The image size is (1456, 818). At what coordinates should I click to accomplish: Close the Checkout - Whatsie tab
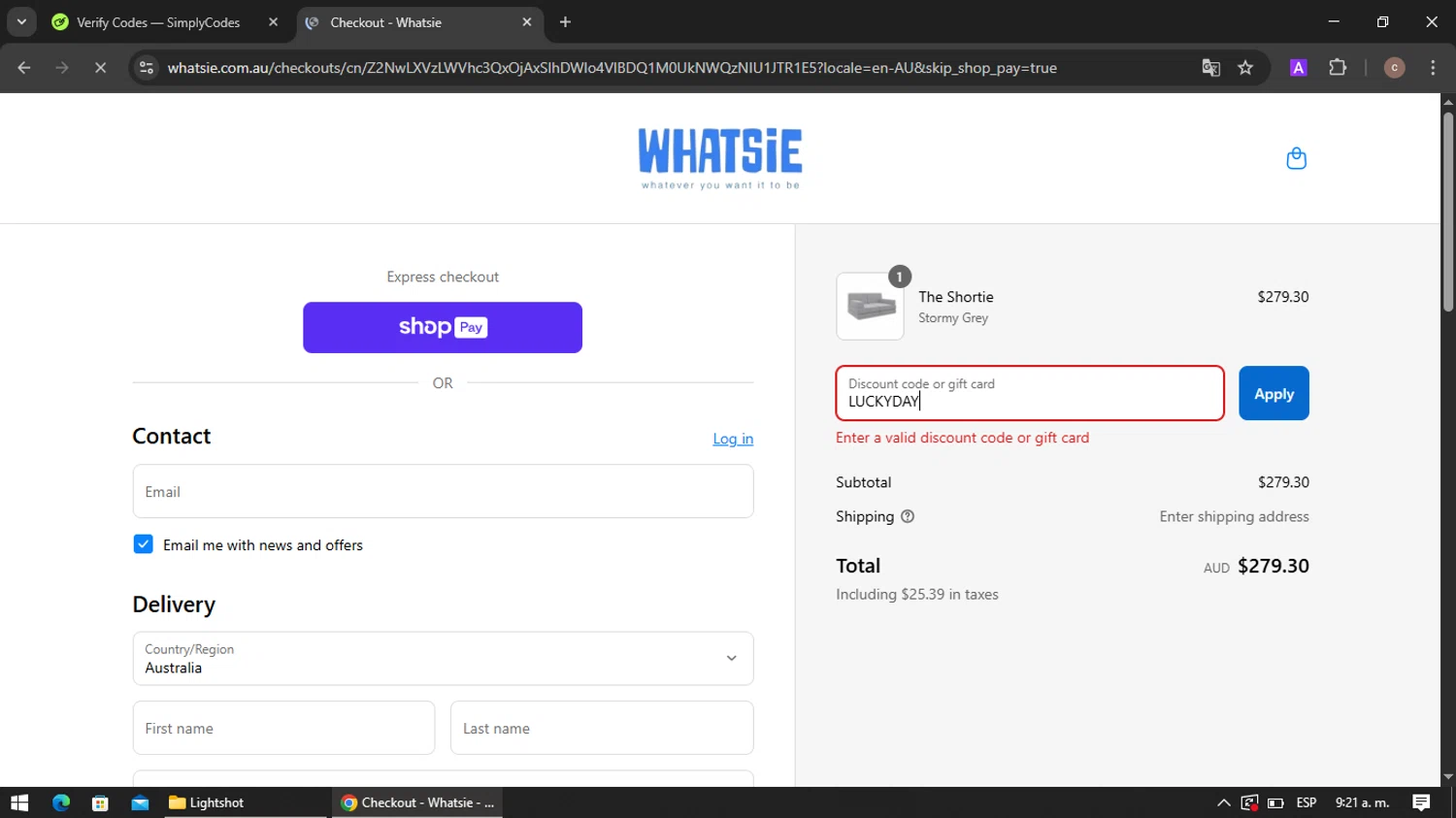pyautogui.click(x=527, y=22)
